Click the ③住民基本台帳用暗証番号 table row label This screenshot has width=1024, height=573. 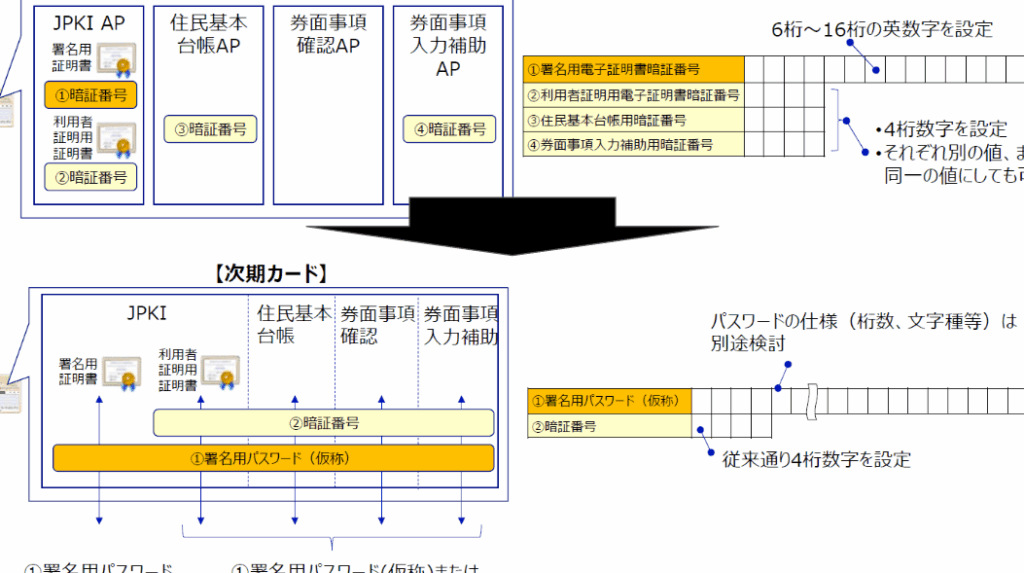(633, 120)
